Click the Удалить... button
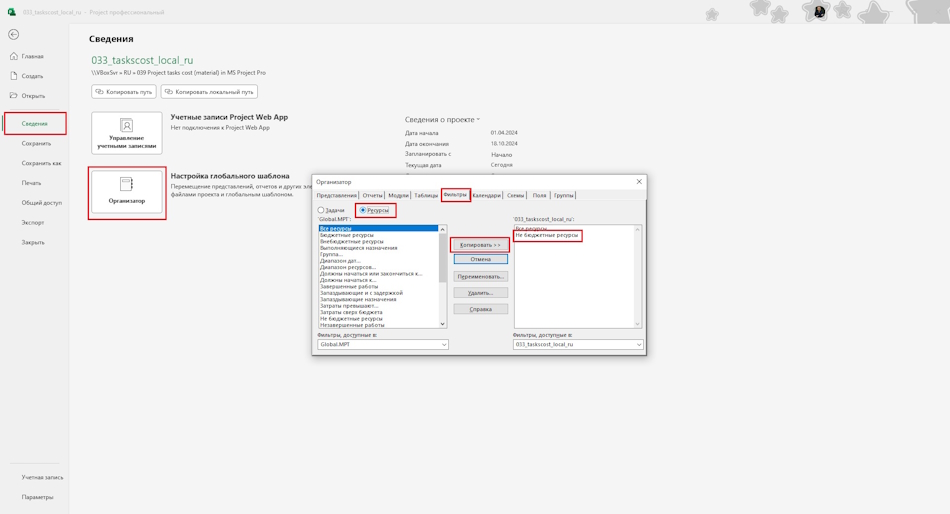The image size is (950, 514). 480,293
